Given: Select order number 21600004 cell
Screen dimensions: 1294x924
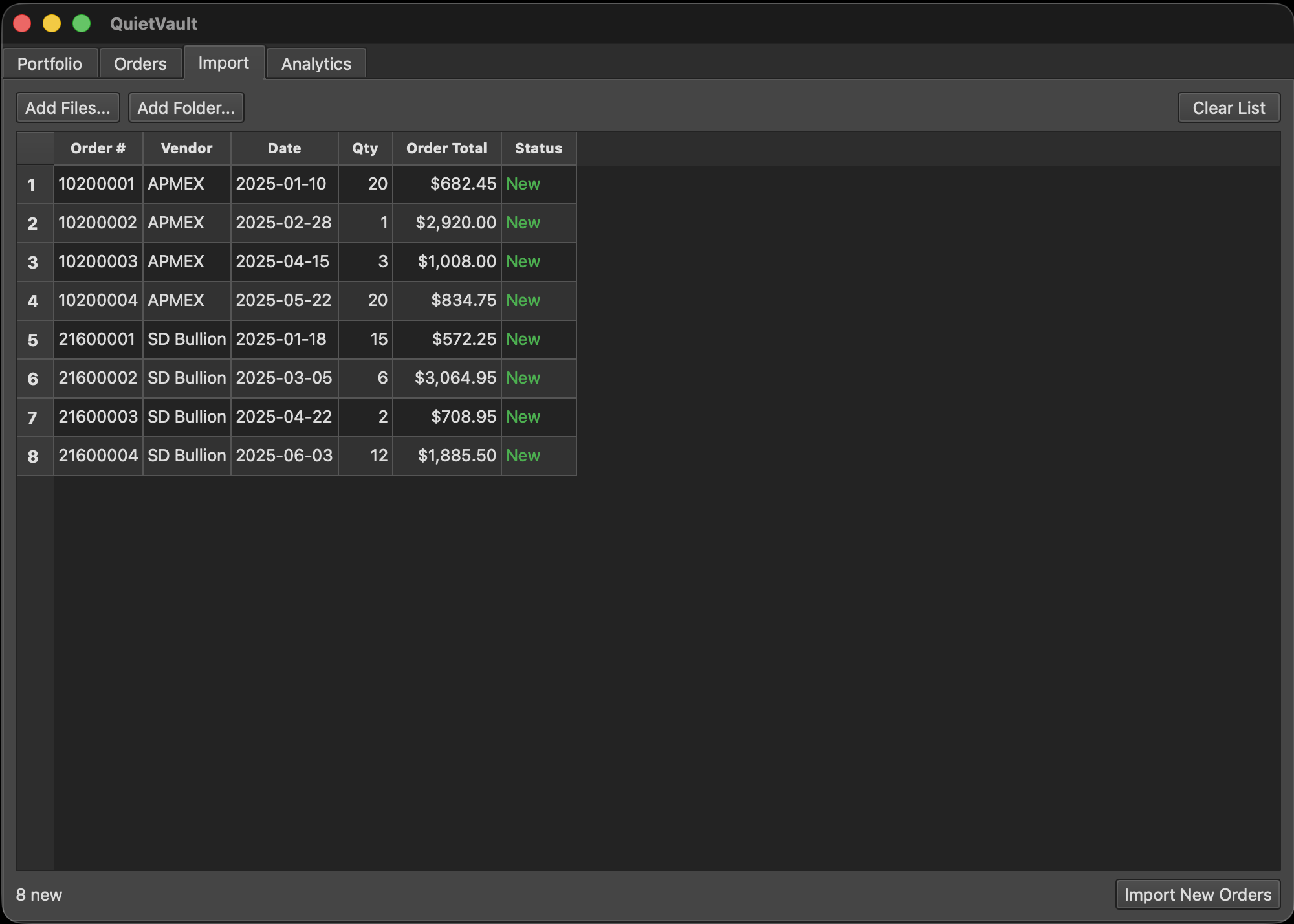Looking at the screenshot, I should (x=98, y=456).
